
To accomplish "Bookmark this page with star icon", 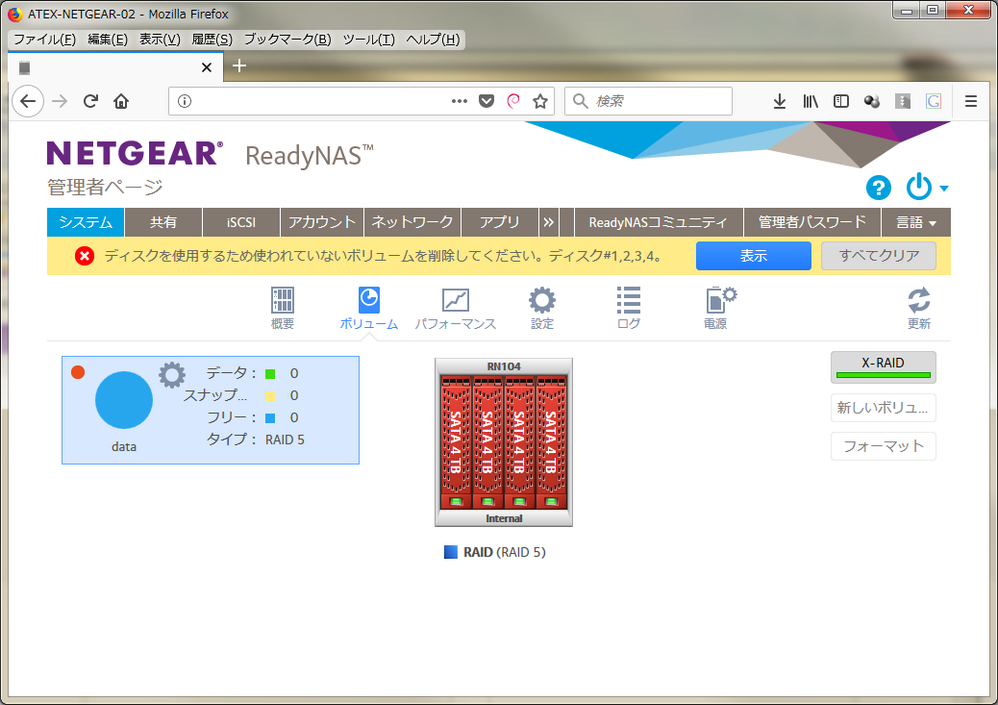I will (x=540, y=101).
